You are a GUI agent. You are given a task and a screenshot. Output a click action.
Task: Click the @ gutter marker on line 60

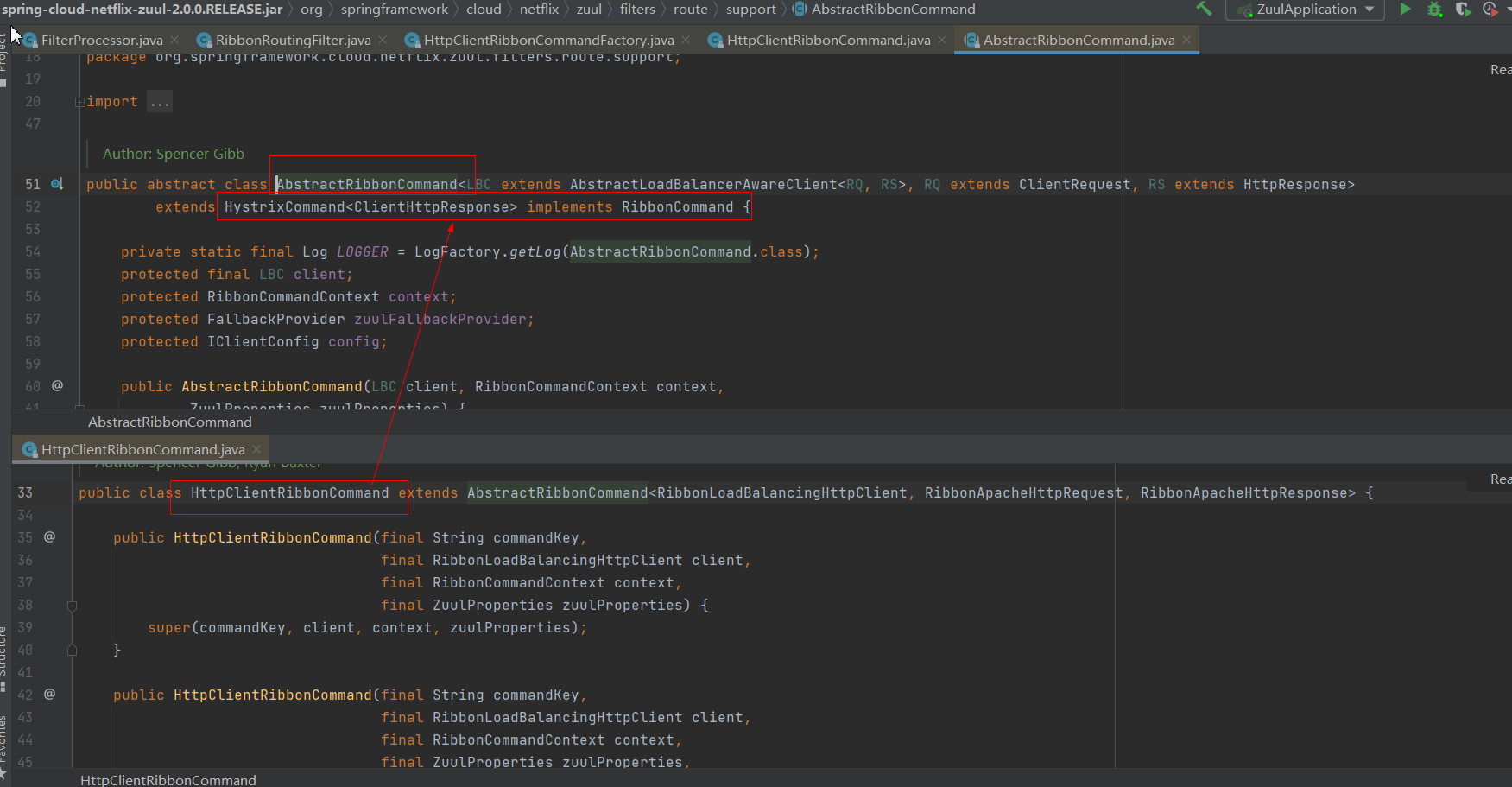[57, 386]
